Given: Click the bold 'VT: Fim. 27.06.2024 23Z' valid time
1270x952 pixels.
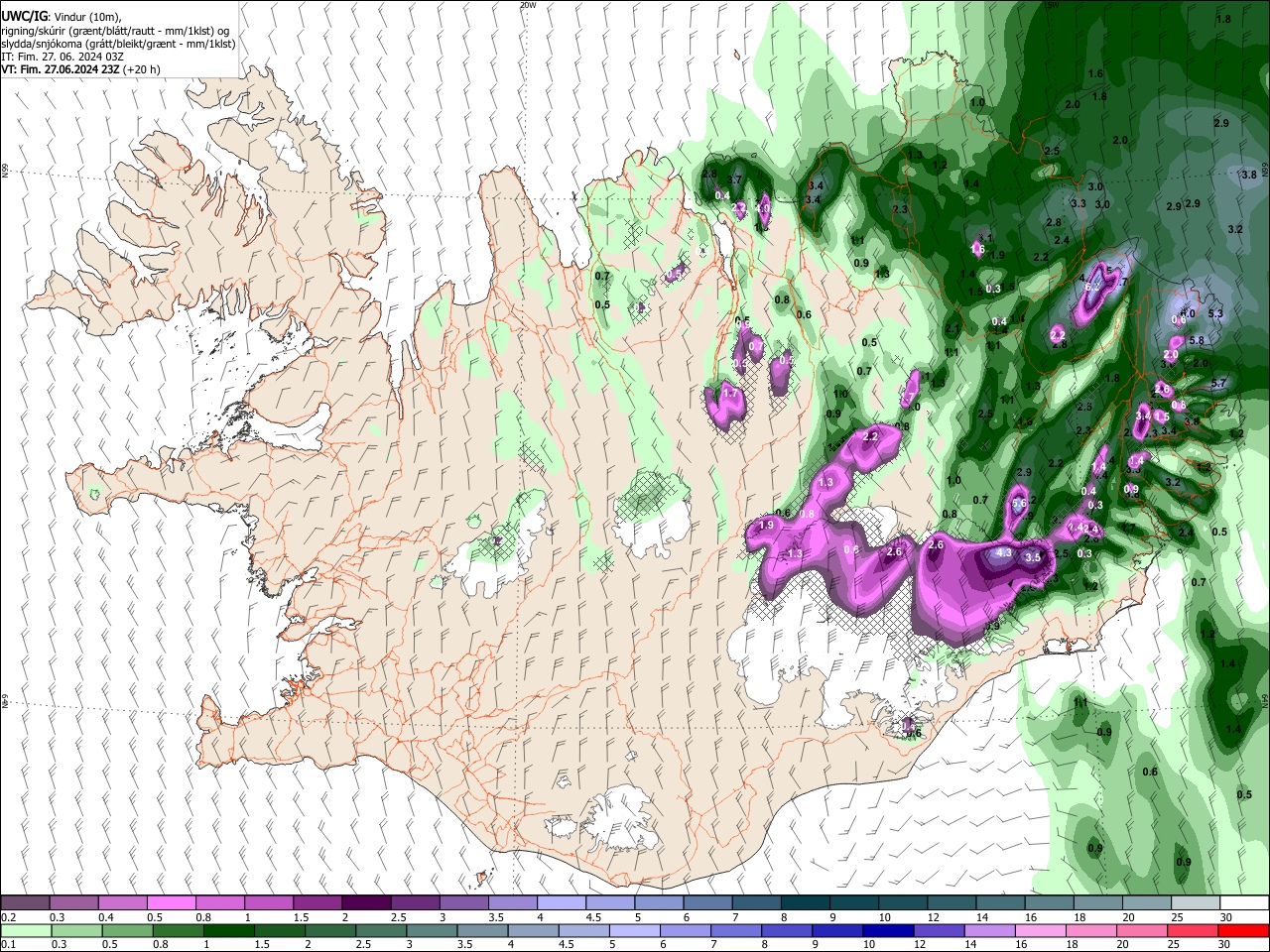Looking at the screenshot, I should click(61, 69).
